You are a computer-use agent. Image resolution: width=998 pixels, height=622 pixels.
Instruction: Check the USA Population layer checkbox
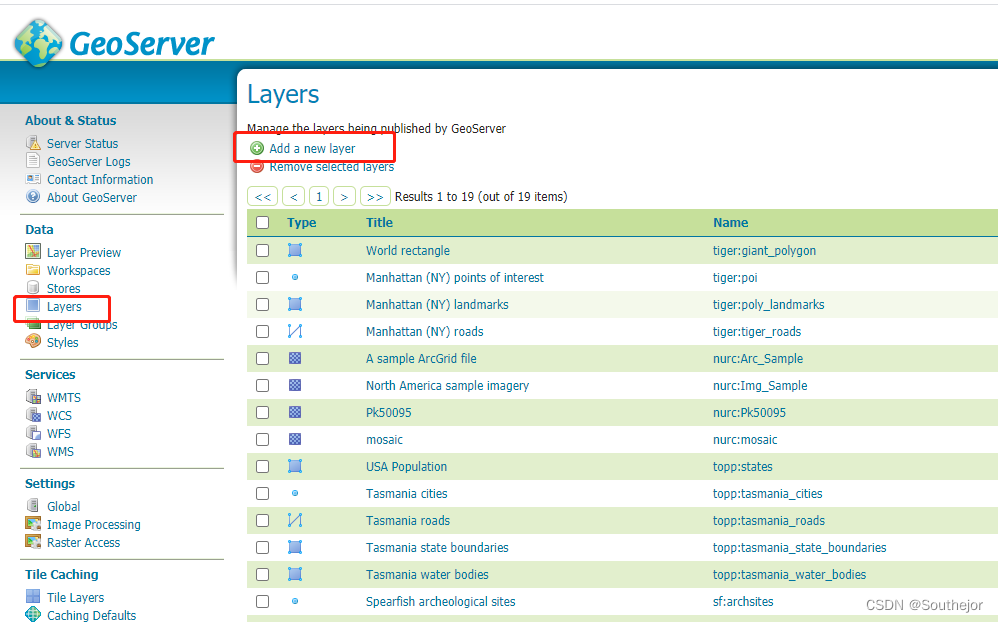[262, 467]
